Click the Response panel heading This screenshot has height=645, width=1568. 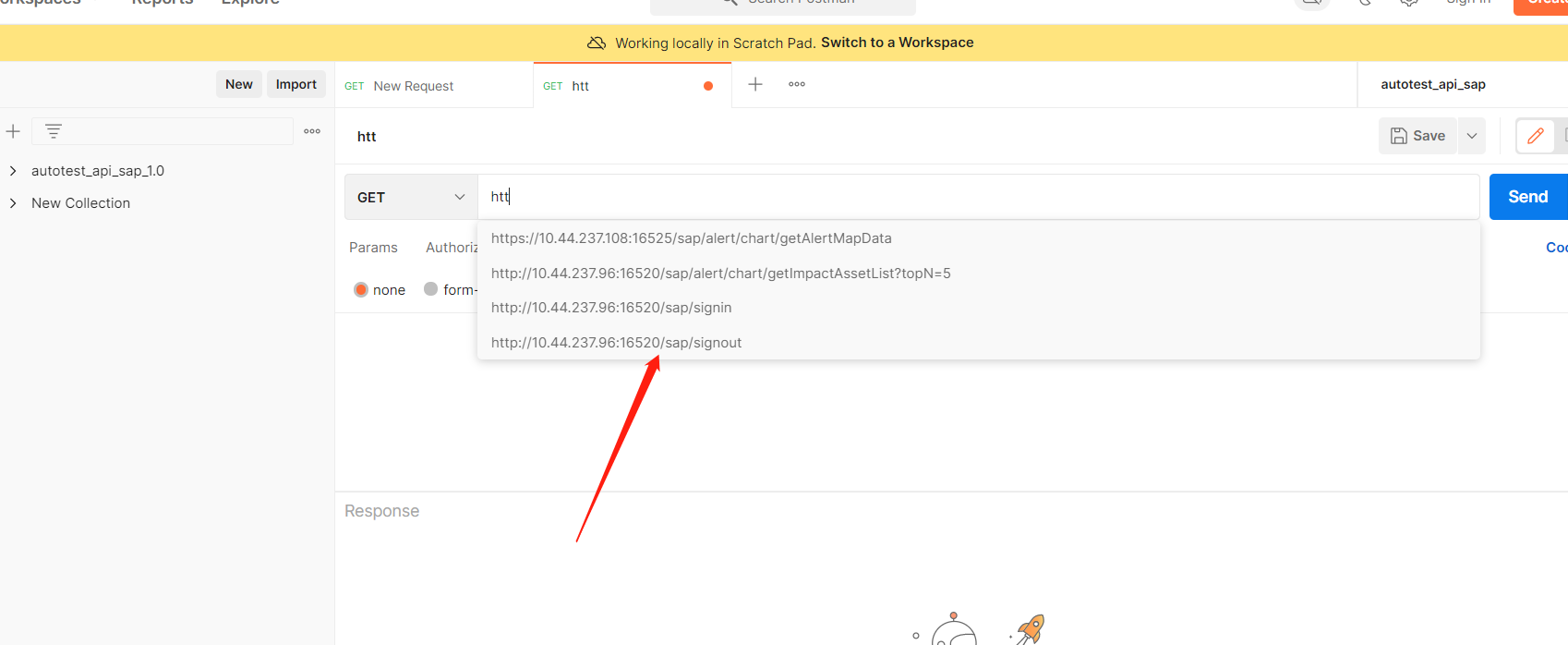click(x=381, y=511)
